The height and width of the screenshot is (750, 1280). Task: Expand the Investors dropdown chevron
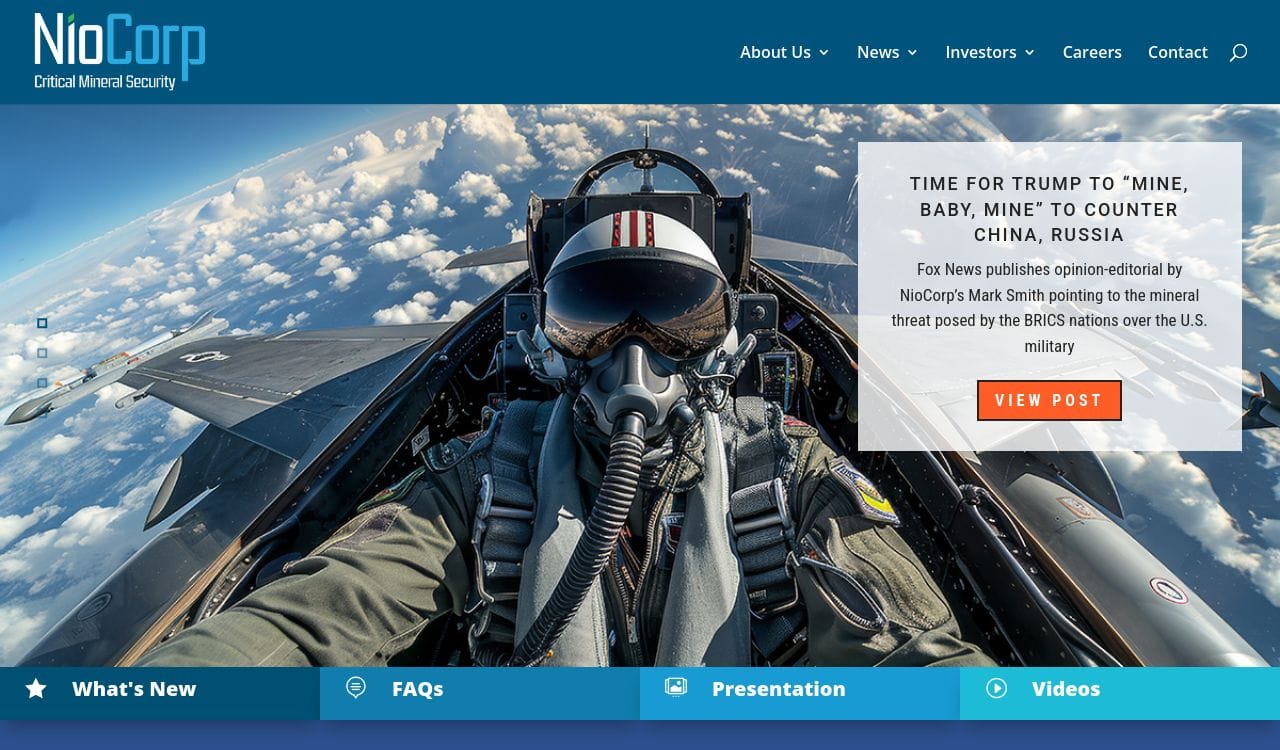[1030, 53]
